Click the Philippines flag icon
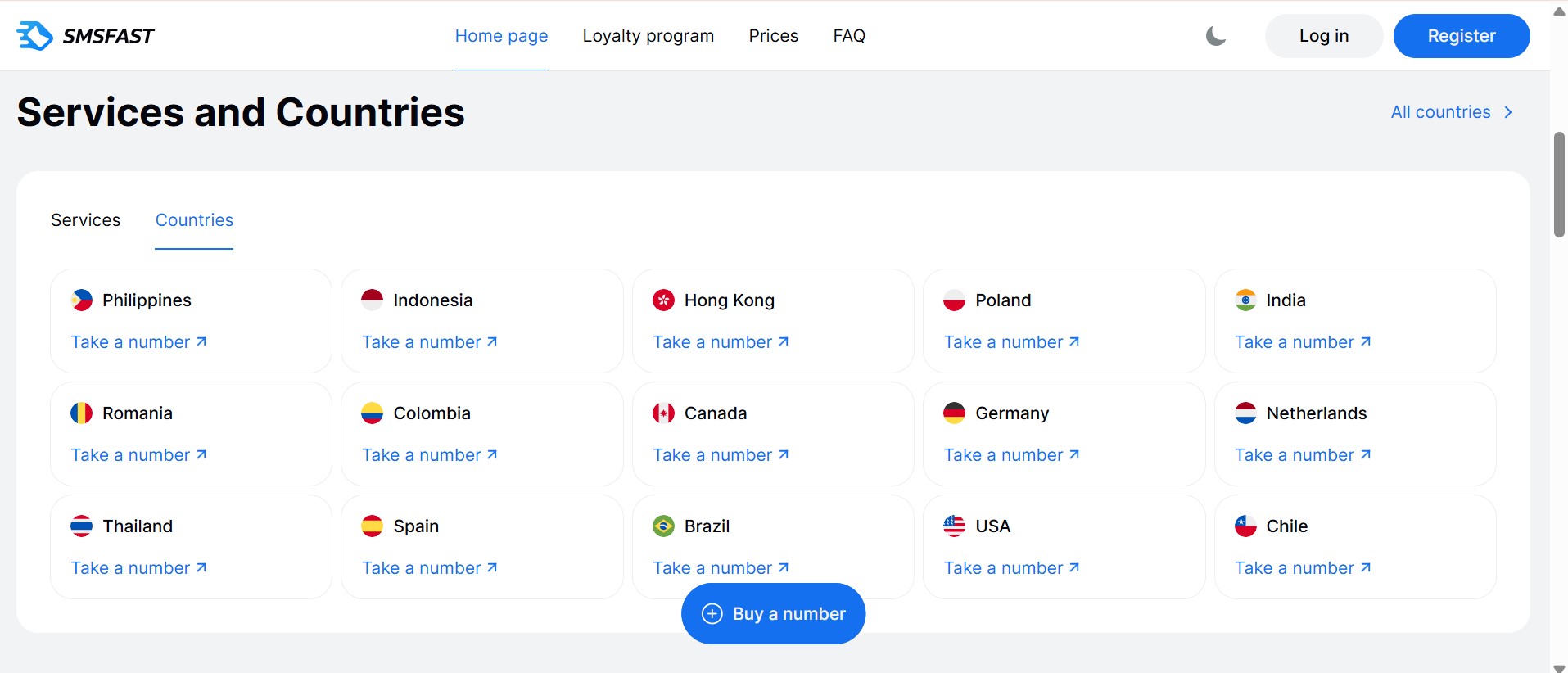1568x673 pixels. (x=82, y=300)
